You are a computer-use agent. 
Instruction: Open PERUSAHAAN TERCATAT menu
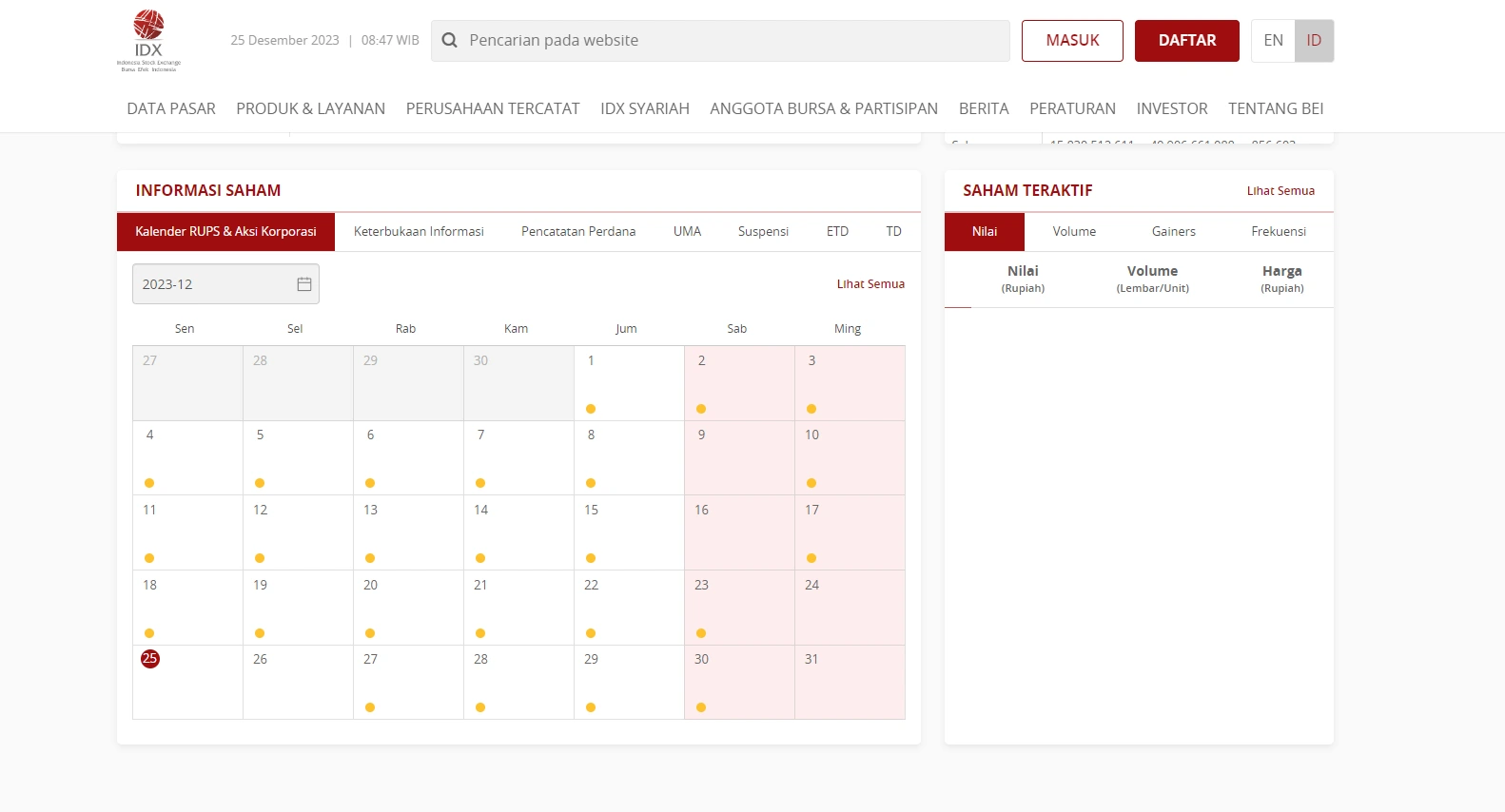pyautogui.click(x=493, y=108)
